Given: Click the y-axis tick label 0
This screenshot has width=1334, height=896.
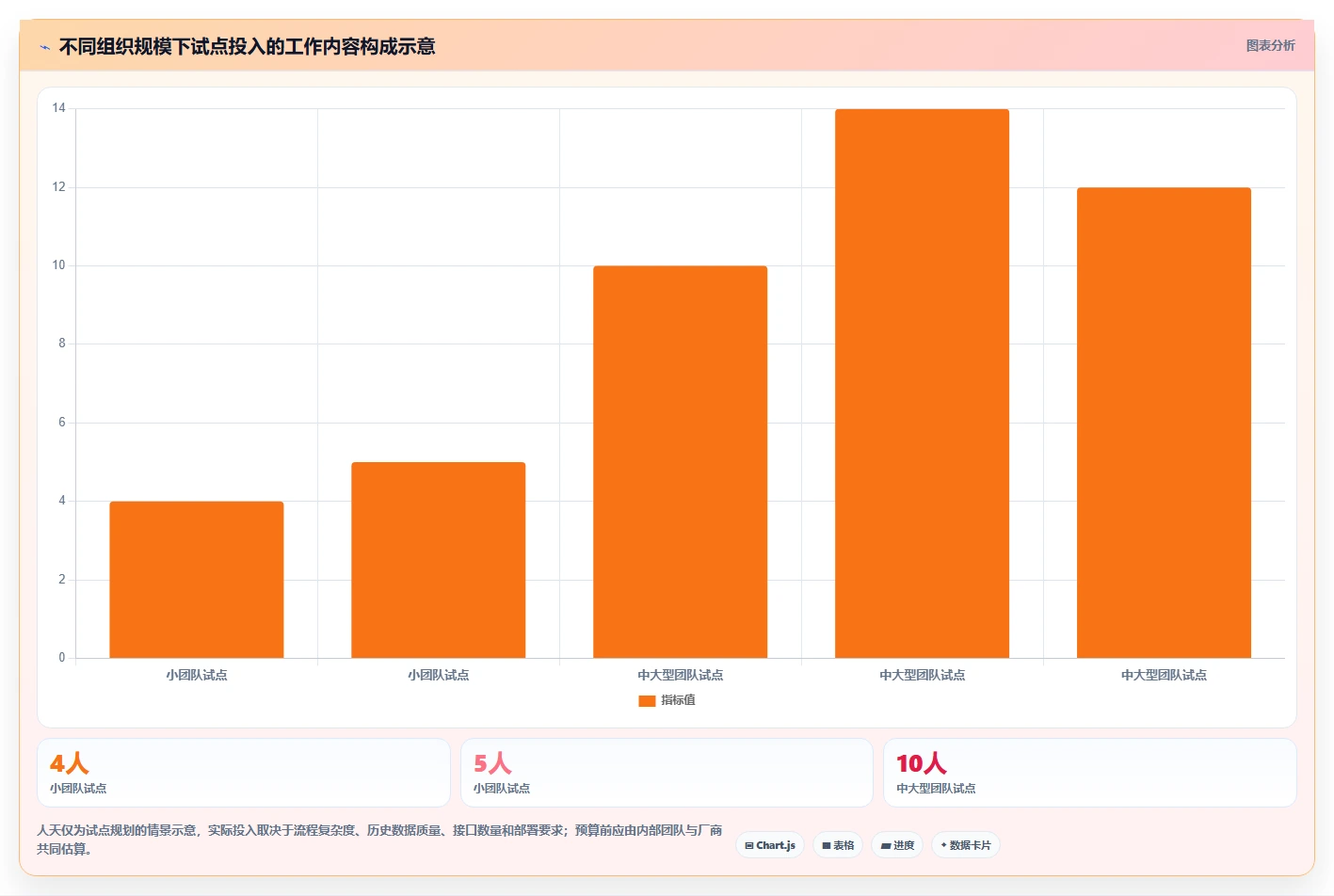Looking at the screenshot, I should pyautogui.click(x=62, y=658).
